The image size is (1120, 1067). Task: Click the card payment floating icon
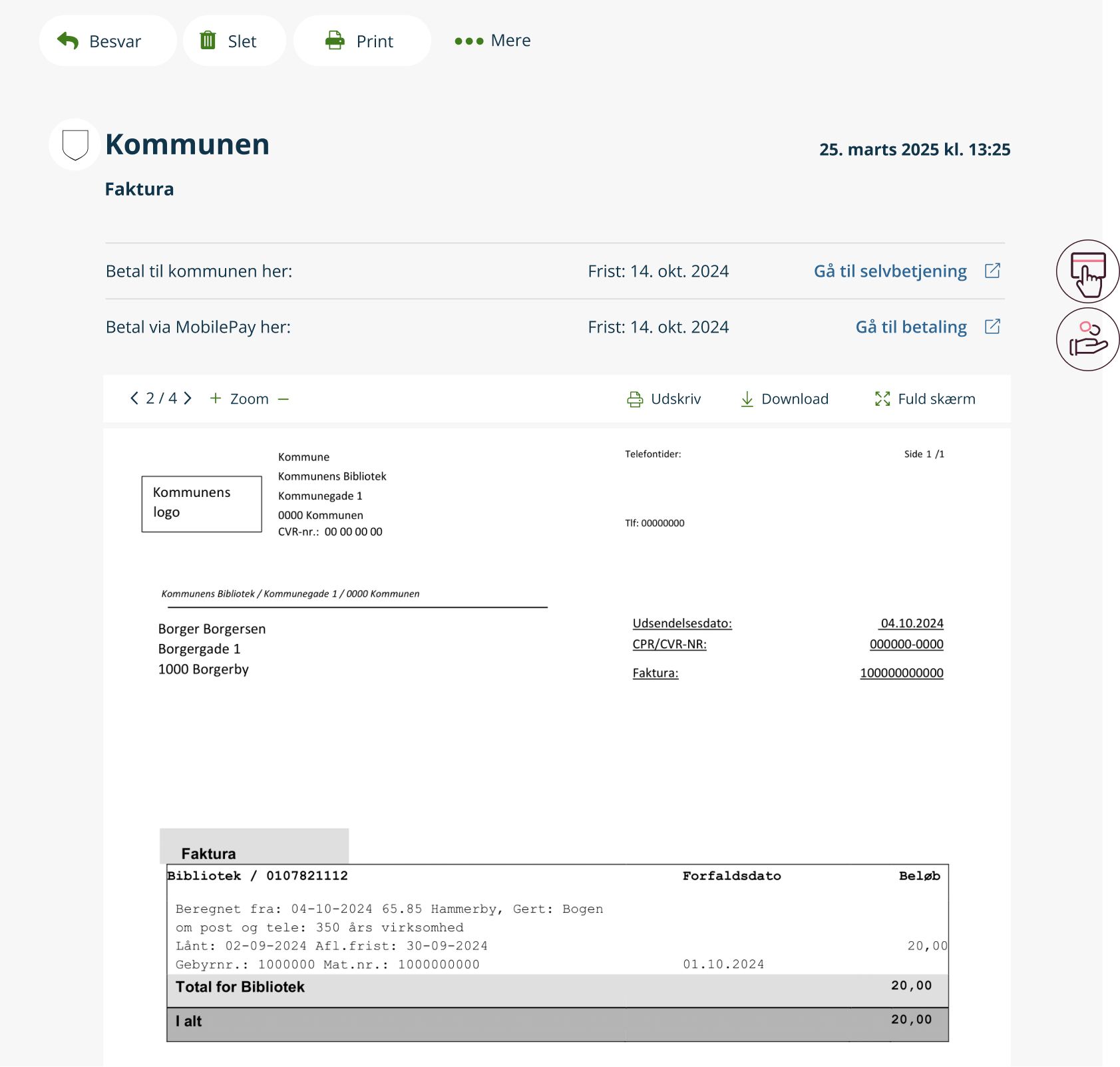tap(1087, 272)
